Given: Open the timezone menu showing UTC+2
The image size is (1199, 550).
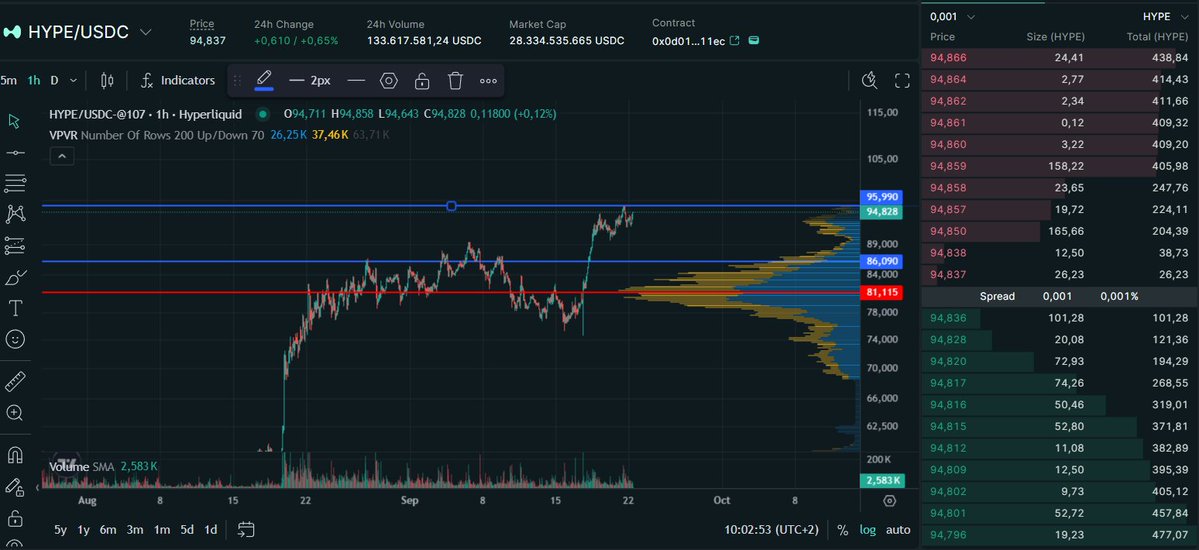Looking at the screenshot, I should [x=773, y=529].
